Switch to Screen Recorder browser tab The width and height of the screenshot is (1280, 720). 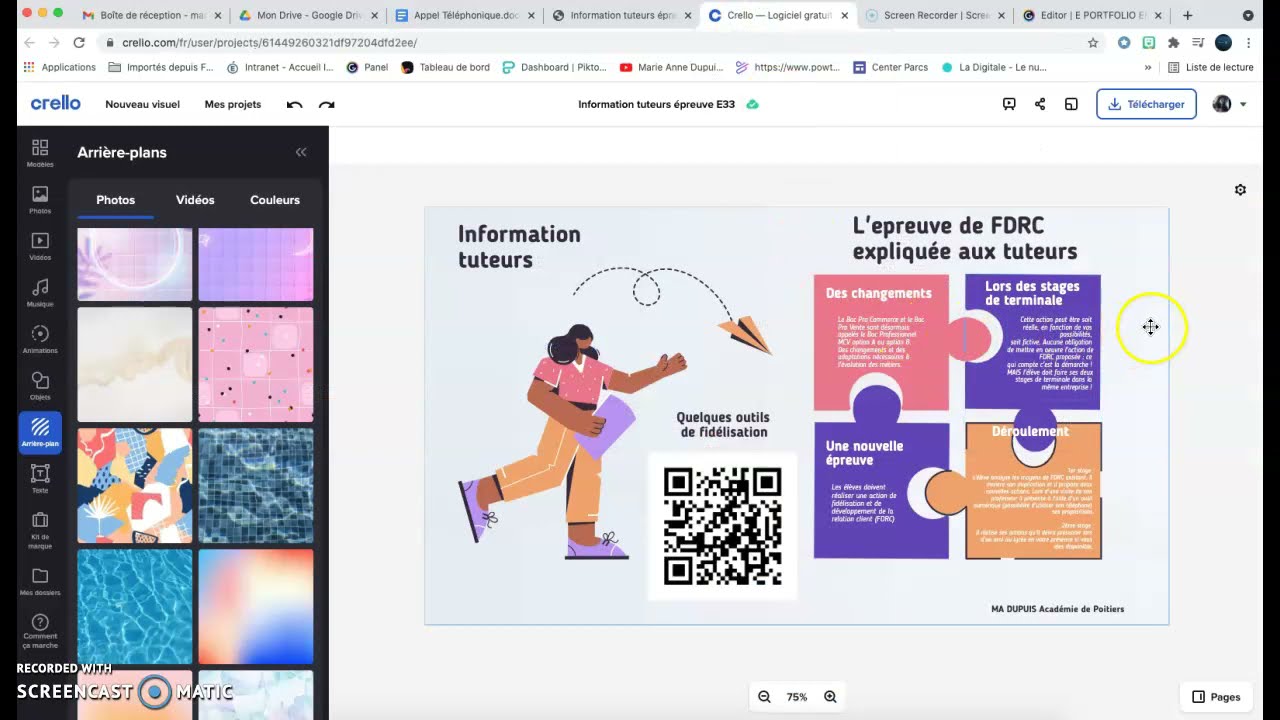click(x=934, y=15)
